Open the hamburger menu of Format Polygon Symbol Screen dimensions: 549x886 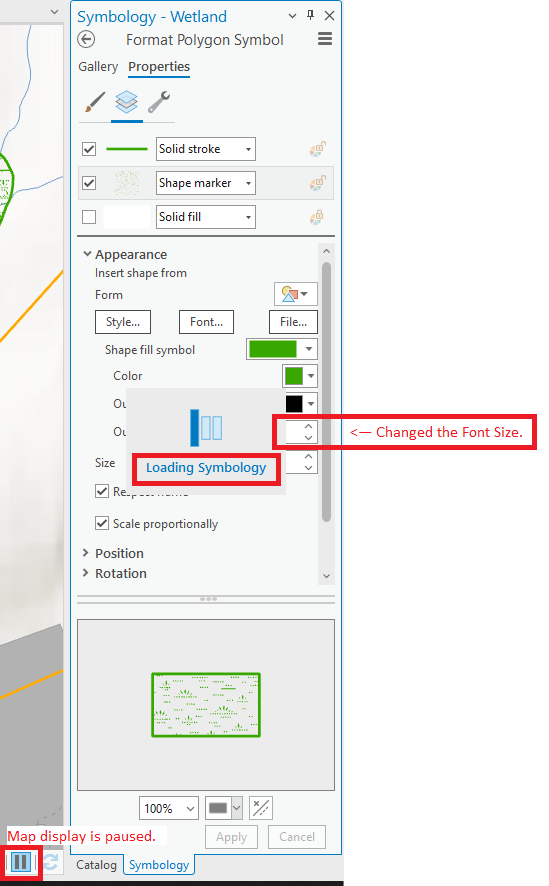pyautogui.click(x=325, y=39)
